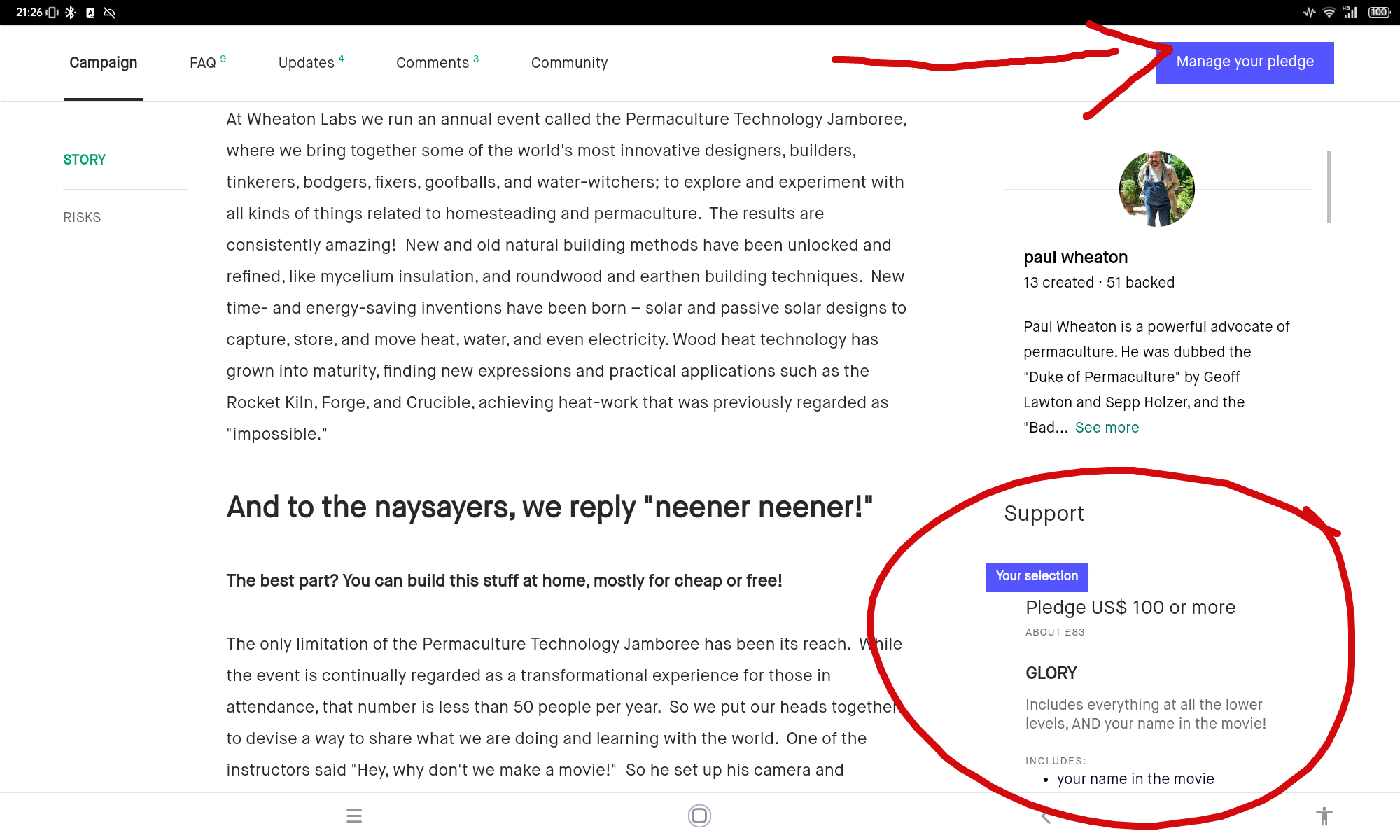Viewport: 1400px width, 840px height.
Task: Tap the cellular signal strength icon
Action: (x=1350, y=13)
